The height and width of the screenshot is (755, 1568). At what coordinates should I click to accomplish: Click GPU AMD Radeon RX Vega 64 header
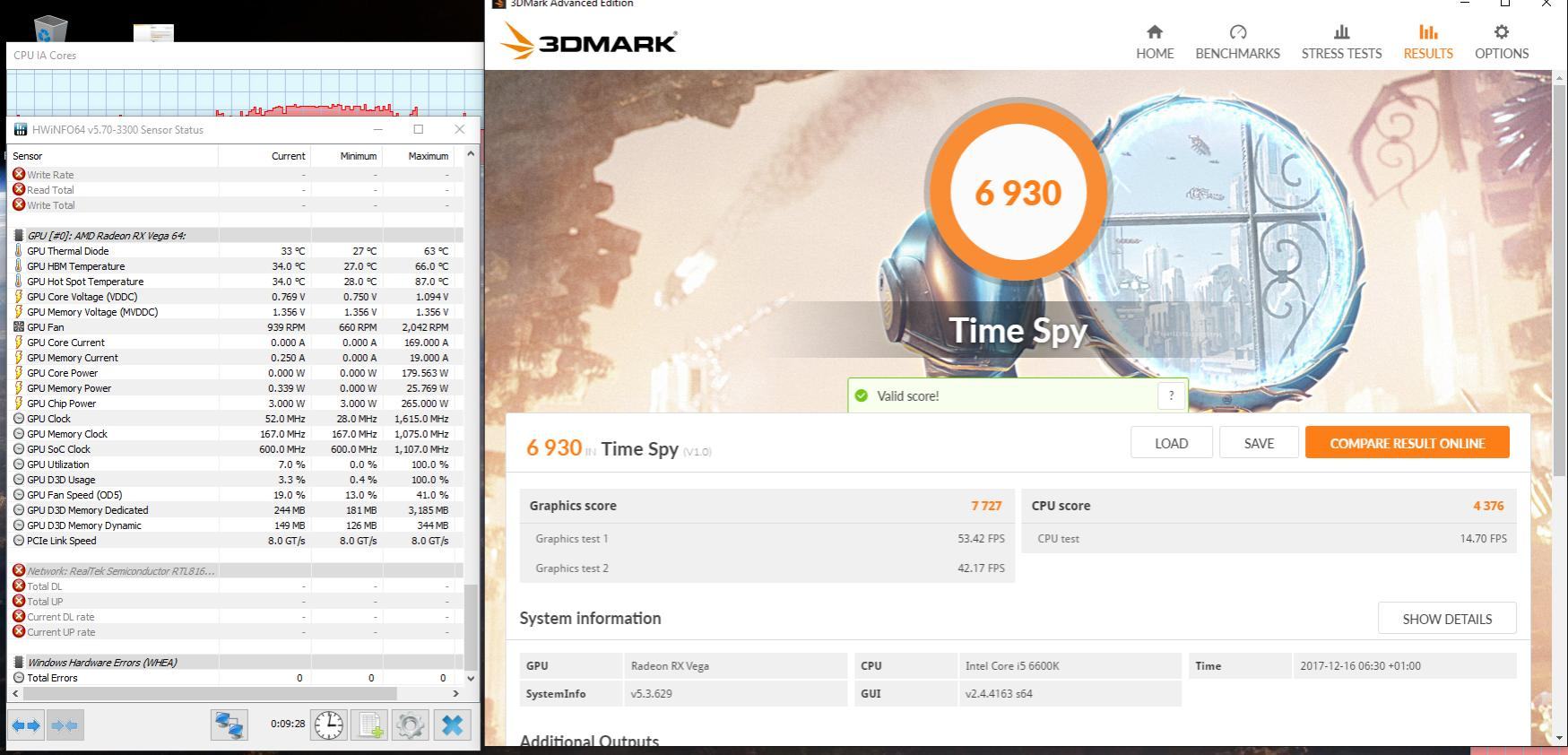[x=236, y=236]
